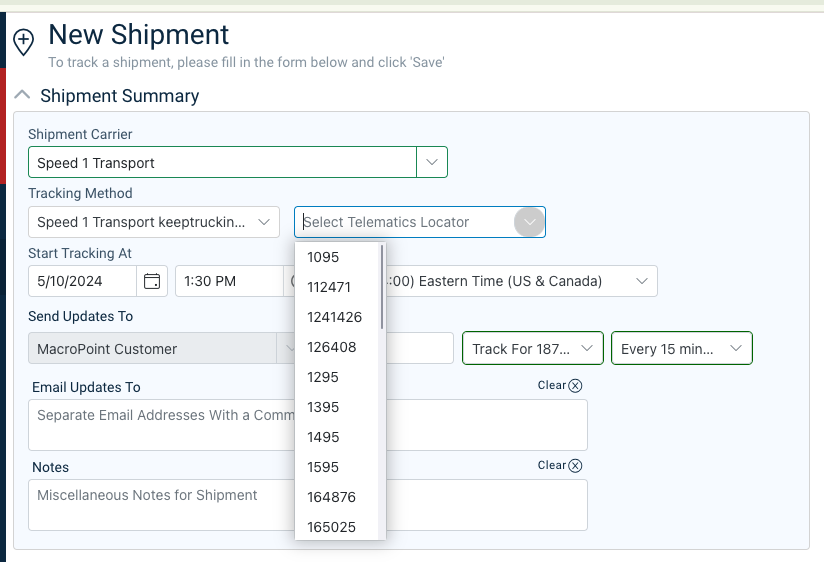The width and height of the screenshot is (824, 562).
Task: Pick locator 1295
Action: [x=336, y=377]
